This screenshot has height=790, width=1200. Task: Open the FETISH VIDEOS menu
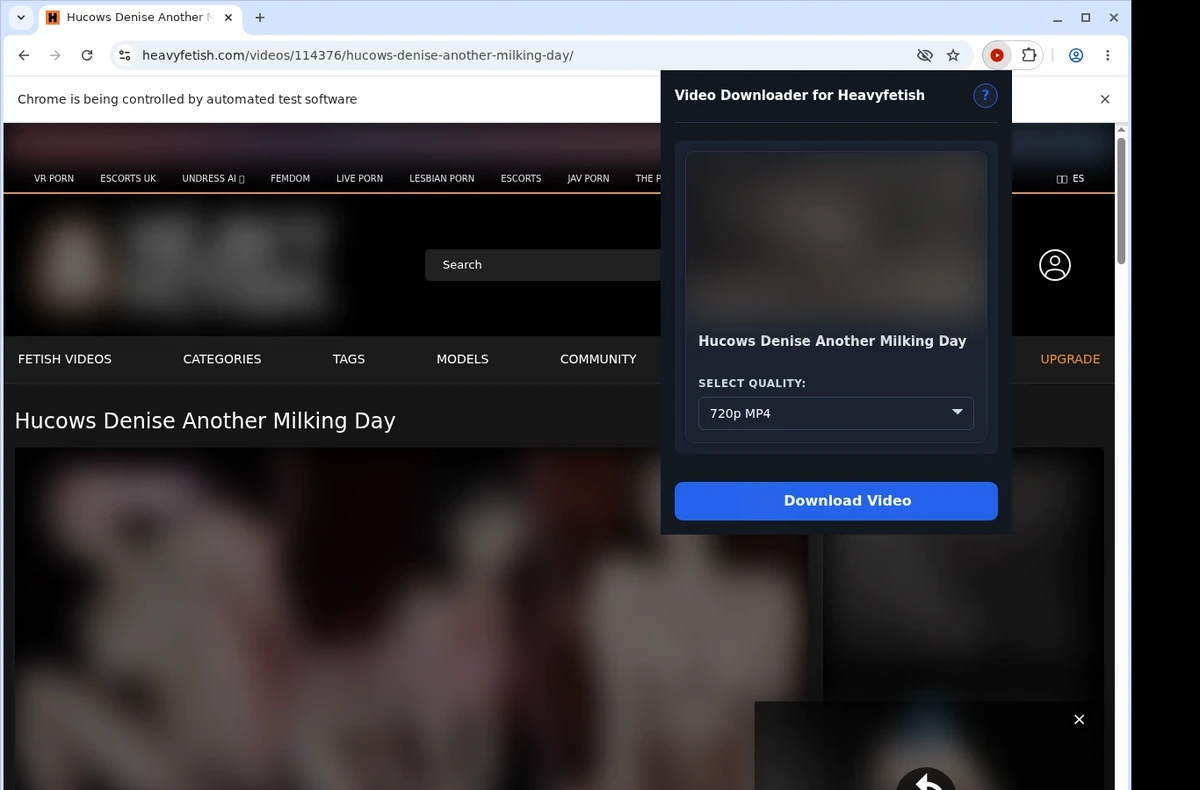click(x=65, y=359)
